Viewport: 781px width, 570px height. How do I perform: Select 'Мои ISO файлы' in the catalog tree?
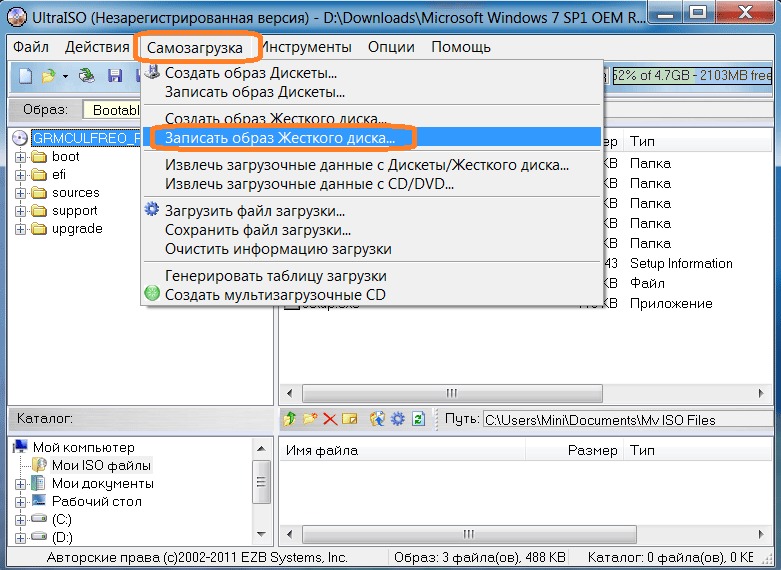[x=101, y=466]
